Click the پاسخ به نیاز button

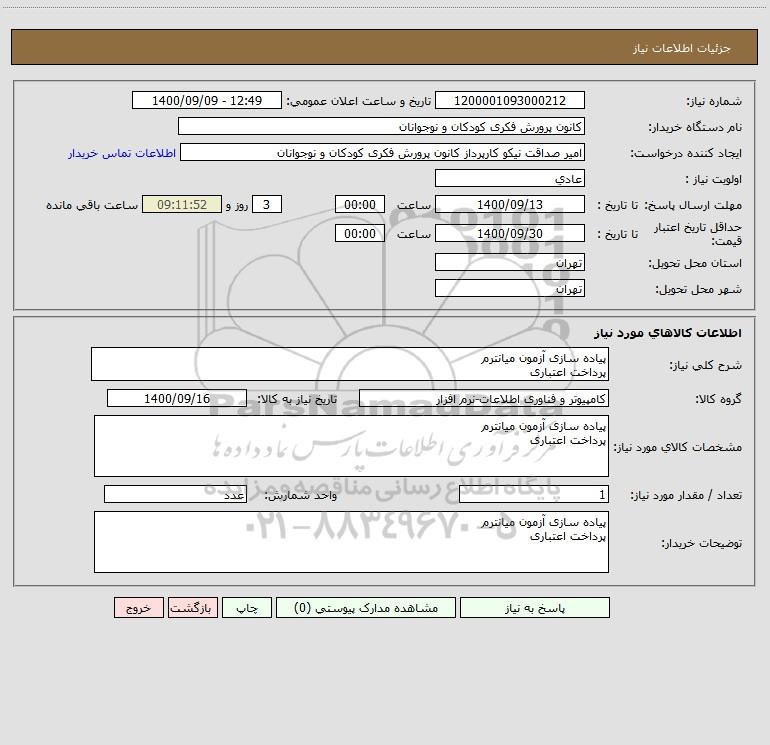(535, 607)
